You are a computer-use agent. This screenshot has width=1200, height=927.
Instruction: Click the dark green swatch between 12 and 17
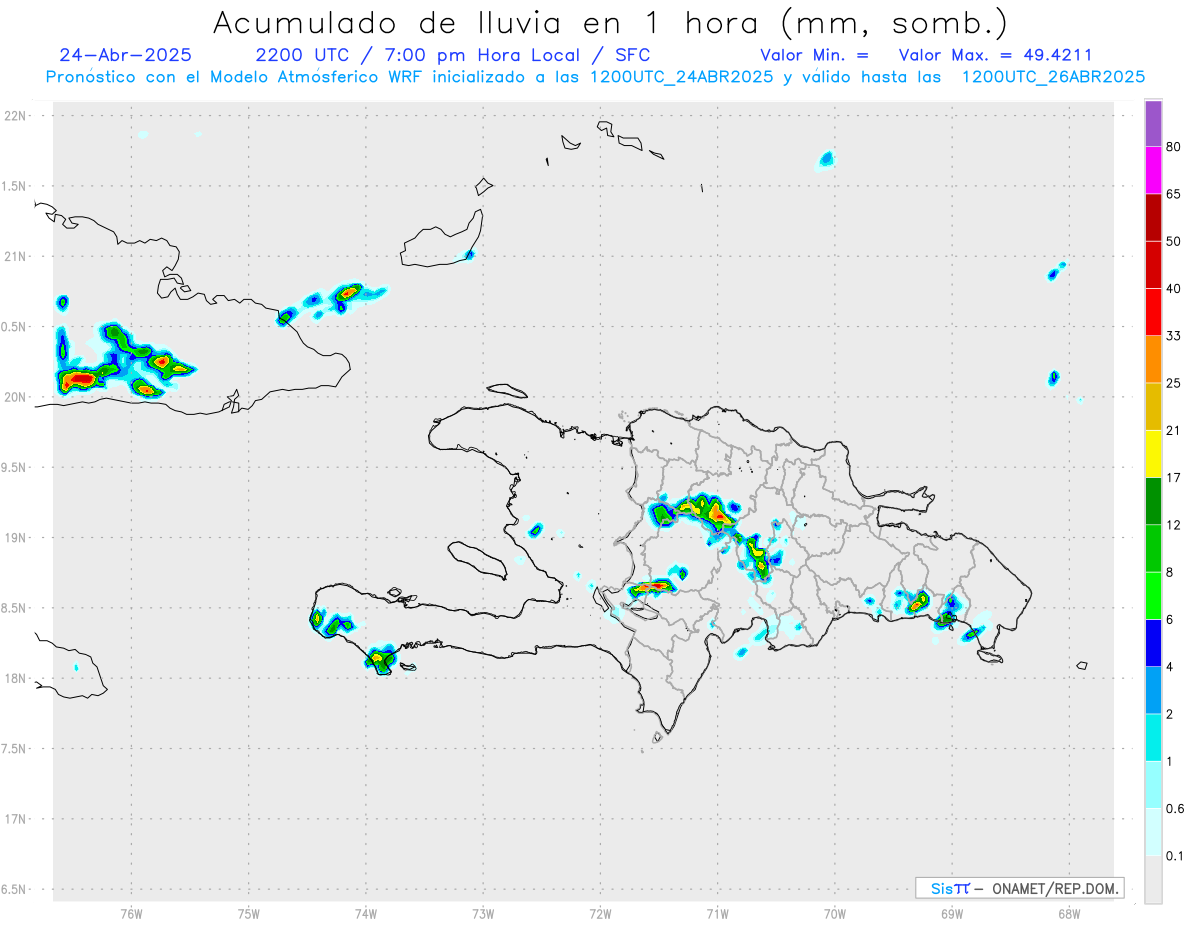tap(1153, 501)
